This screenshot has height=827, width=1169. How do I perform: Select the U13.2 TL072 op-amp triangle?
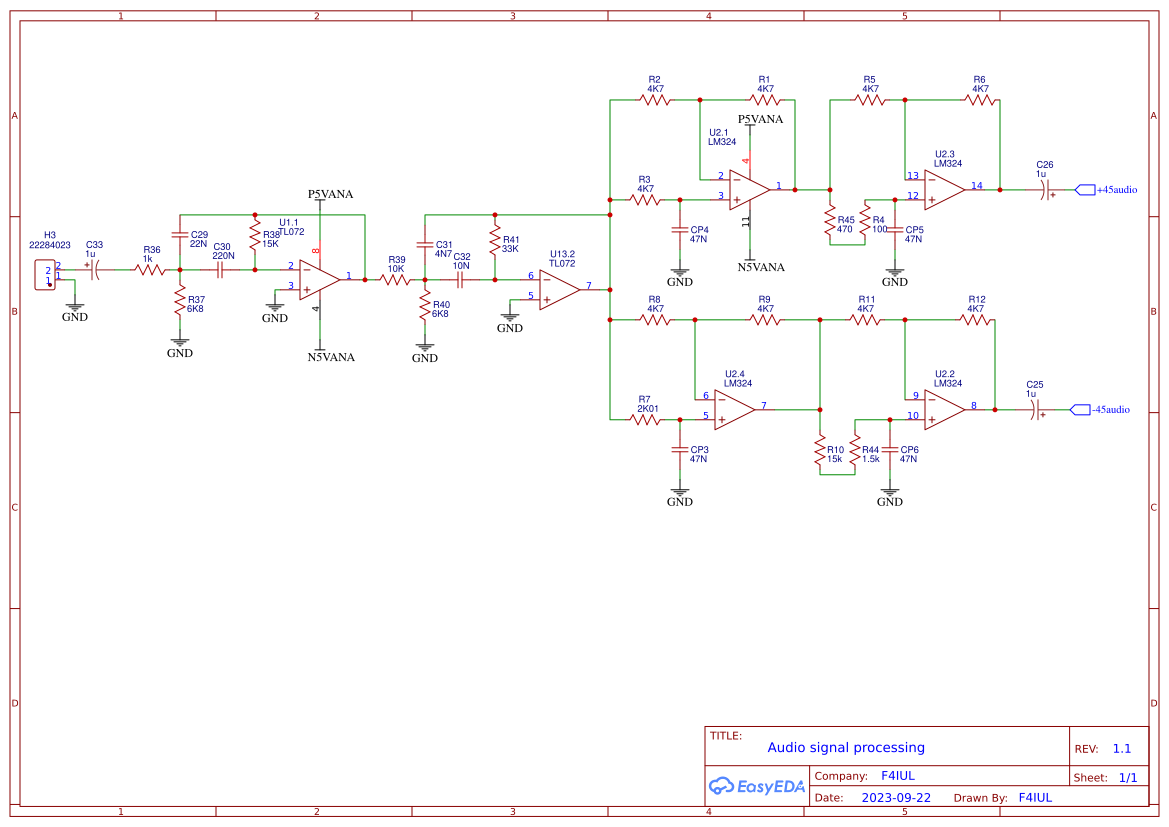pyautogui.click(x=560, y=289)
